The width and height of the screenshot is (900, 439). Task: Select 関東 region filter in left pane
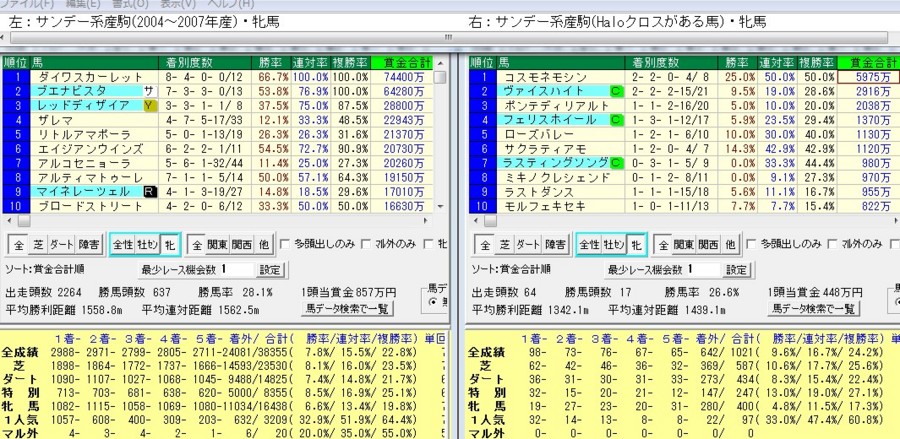click(218, 245)
